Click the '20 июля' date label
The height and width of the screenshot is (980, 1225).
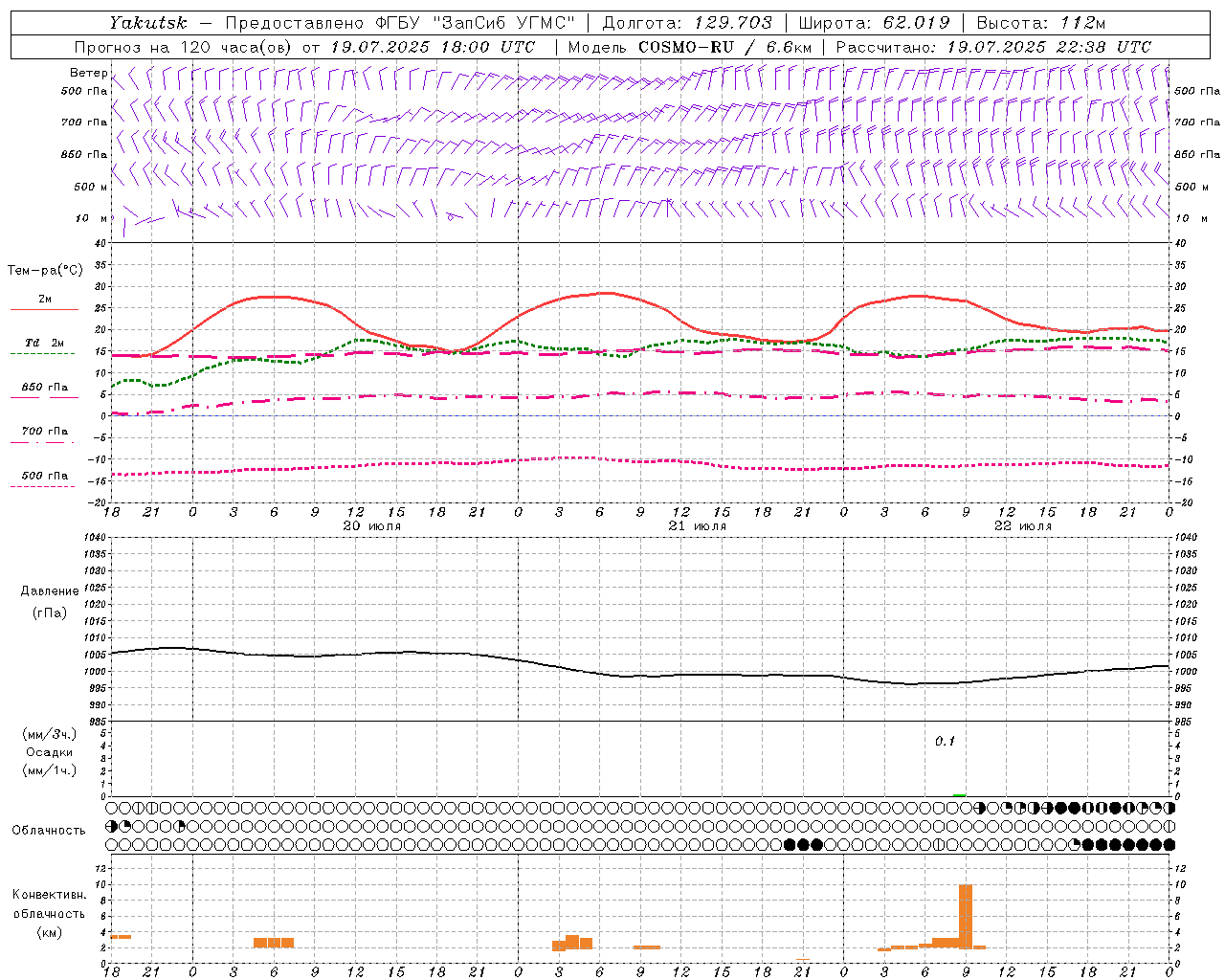point(372,526)
